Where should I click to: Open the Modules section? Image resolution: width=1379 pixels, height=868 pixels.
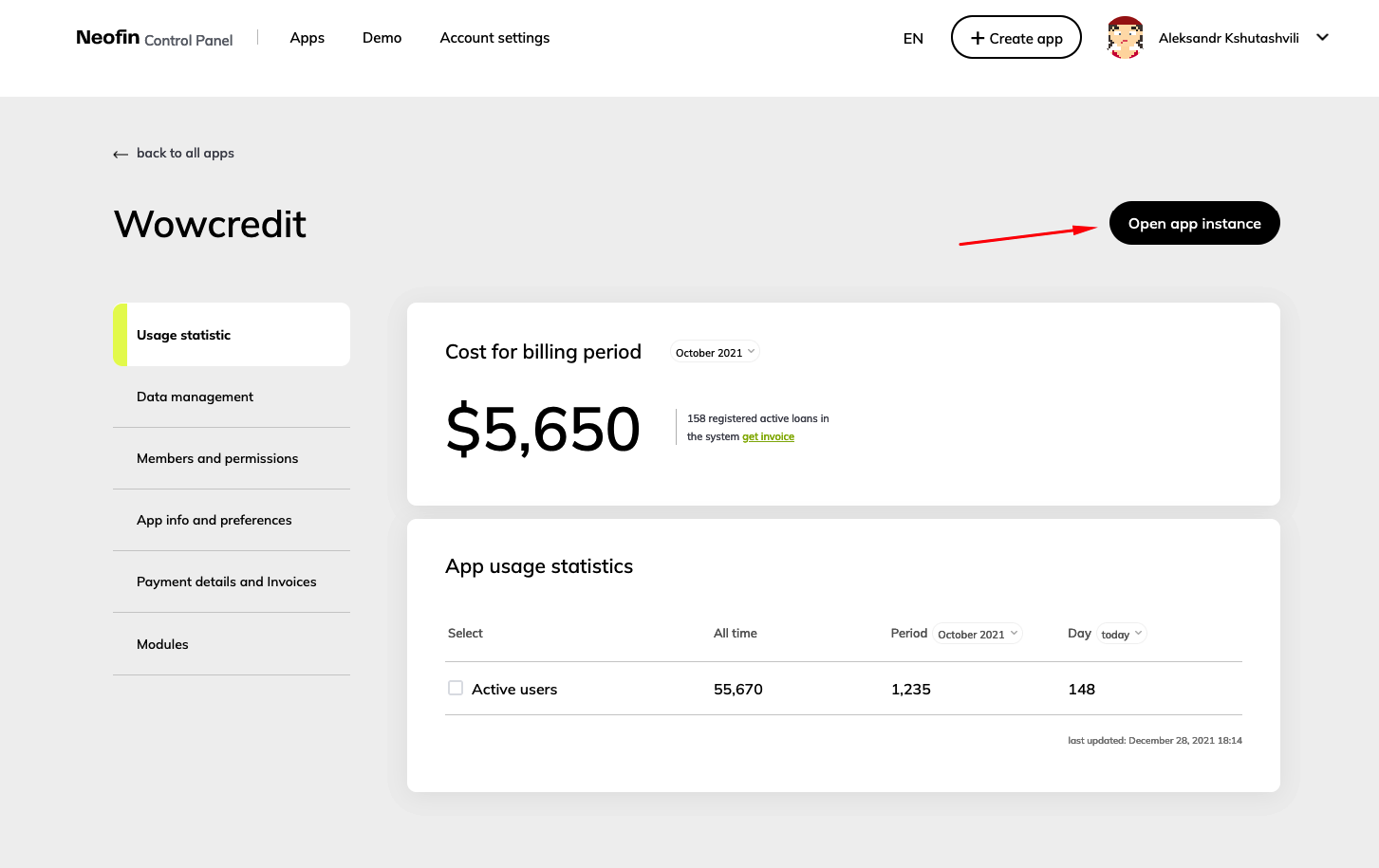pos(232,644)
